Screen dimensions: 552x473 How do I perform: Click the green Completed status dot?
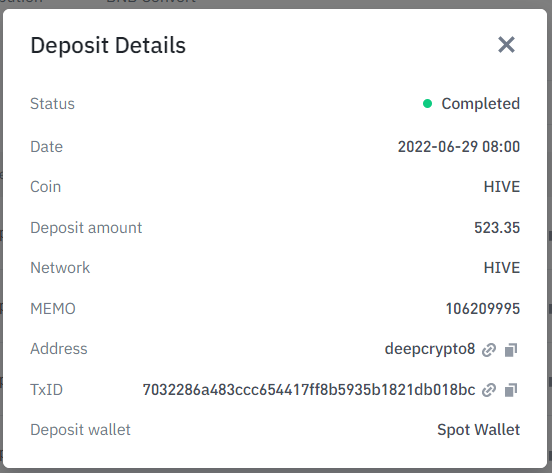pos(427,103)
